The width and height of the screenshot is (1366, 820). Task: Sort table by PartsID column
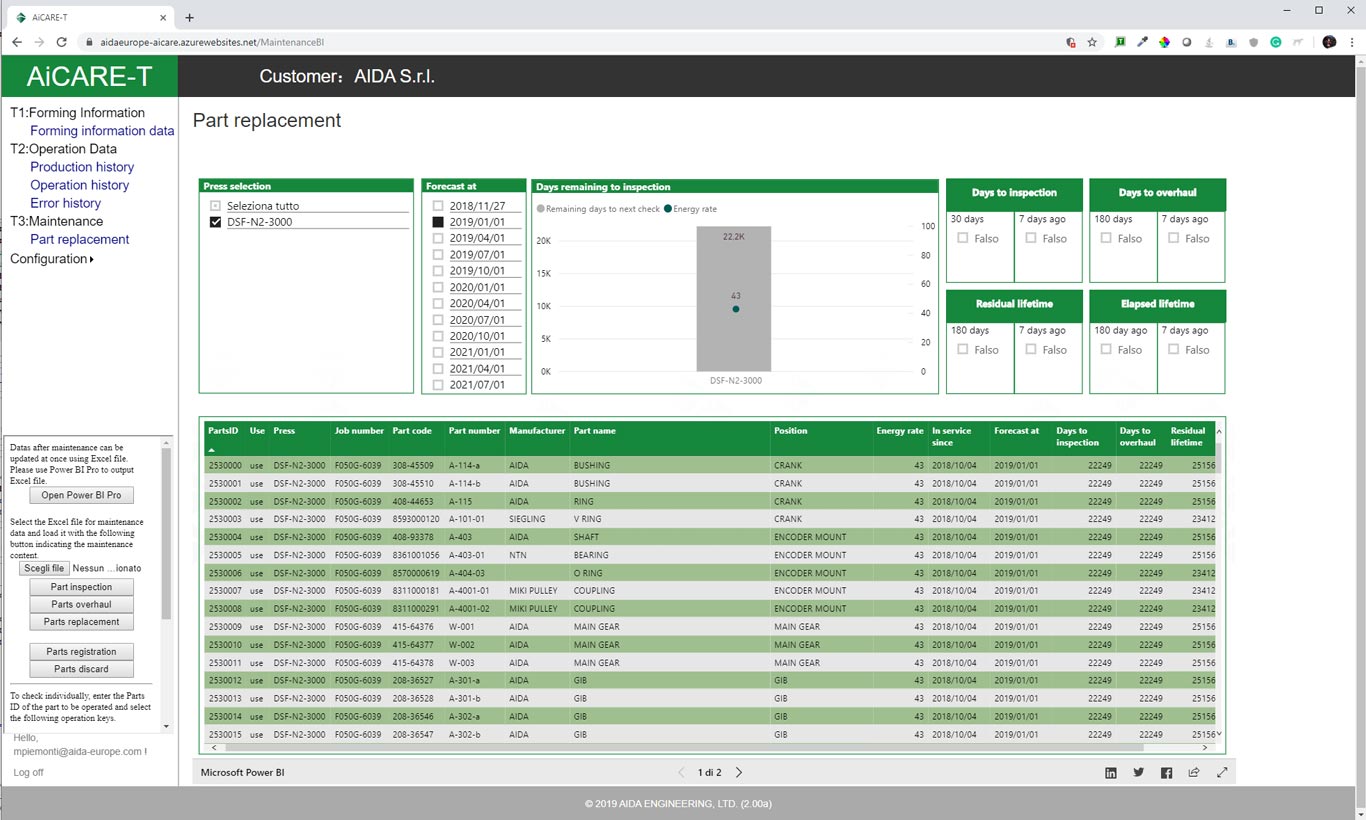[223, 431]
